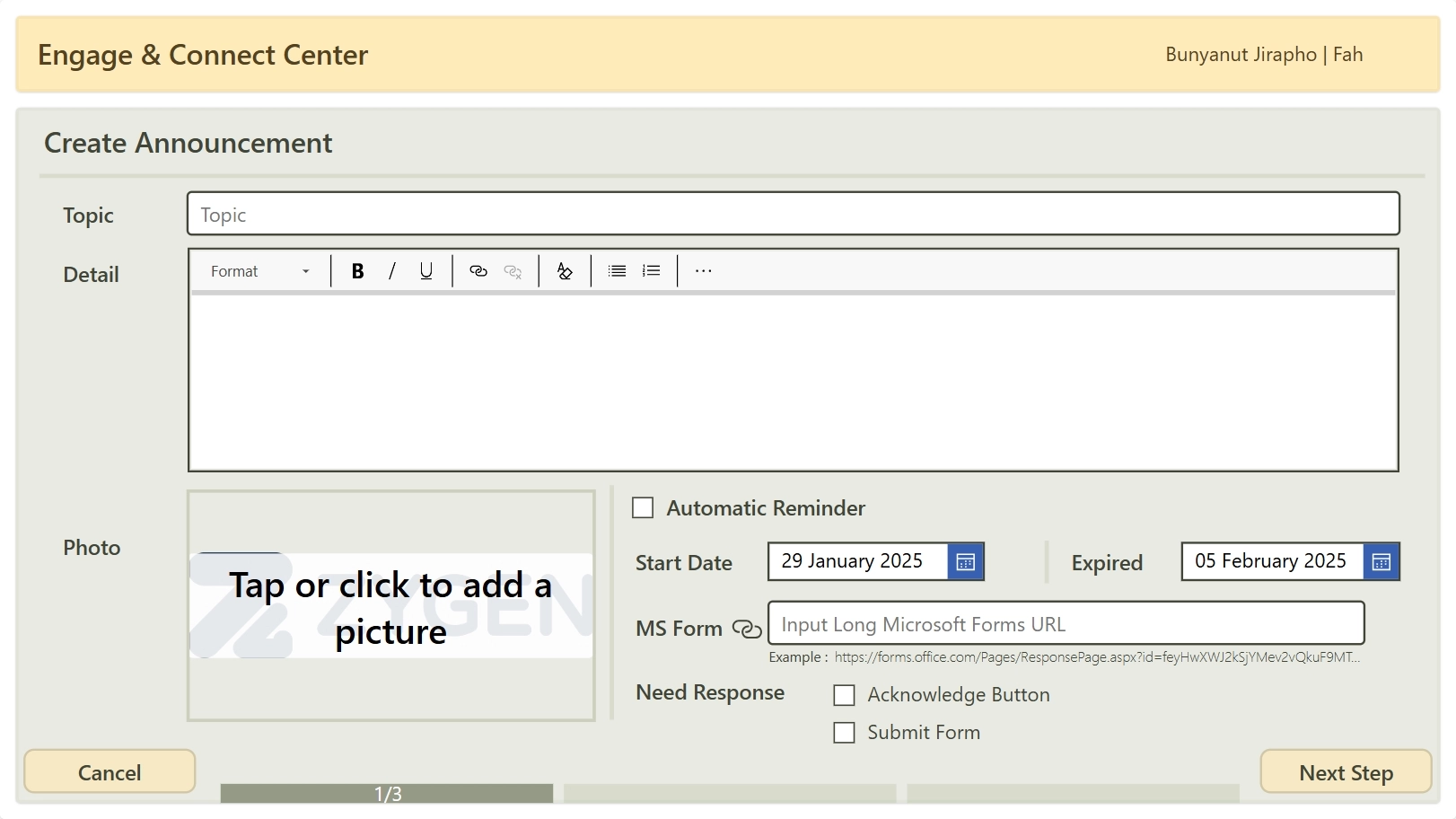Screen dimensions: 1456x819
Task: Toggle bold formatting in Detail editor
Action: 357,271
